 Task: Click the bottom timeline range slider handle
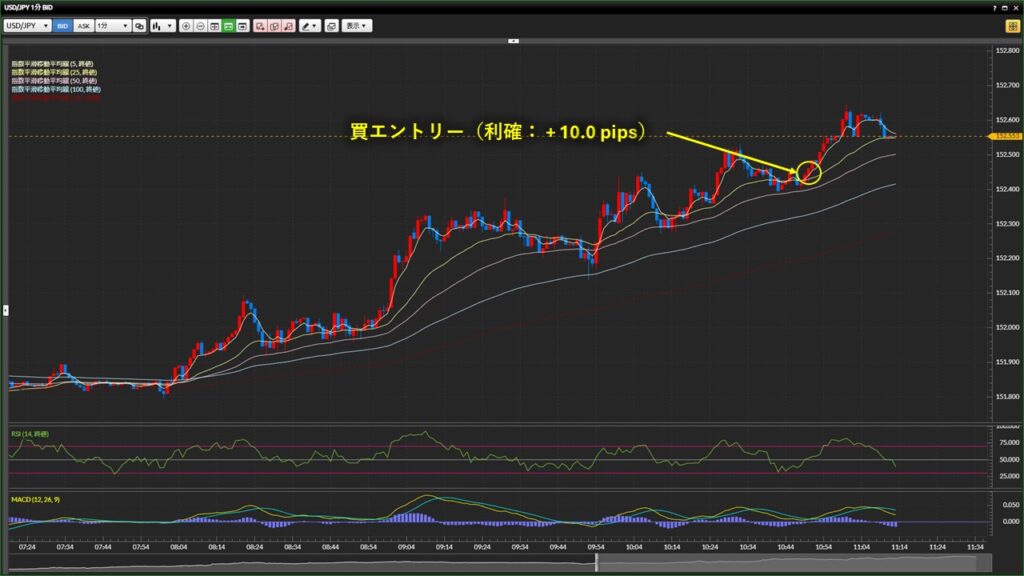point(597,564)
